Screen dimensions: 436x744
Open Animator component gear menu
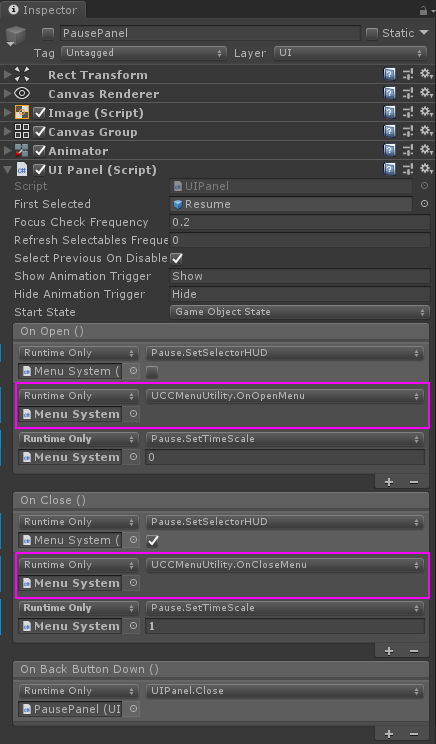point(426,150)
